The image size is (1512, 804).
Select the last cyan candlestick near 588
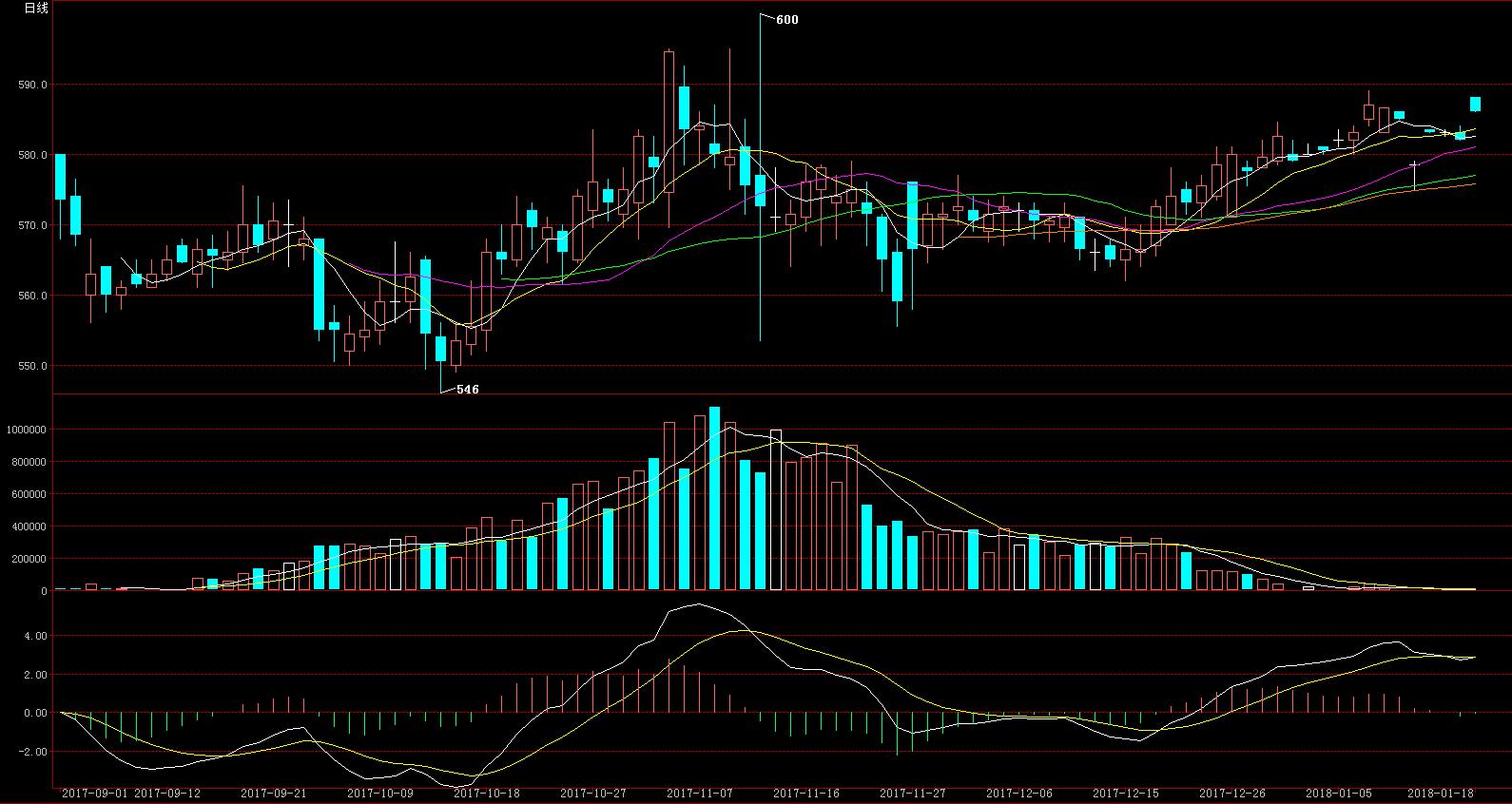(1476, 104)
